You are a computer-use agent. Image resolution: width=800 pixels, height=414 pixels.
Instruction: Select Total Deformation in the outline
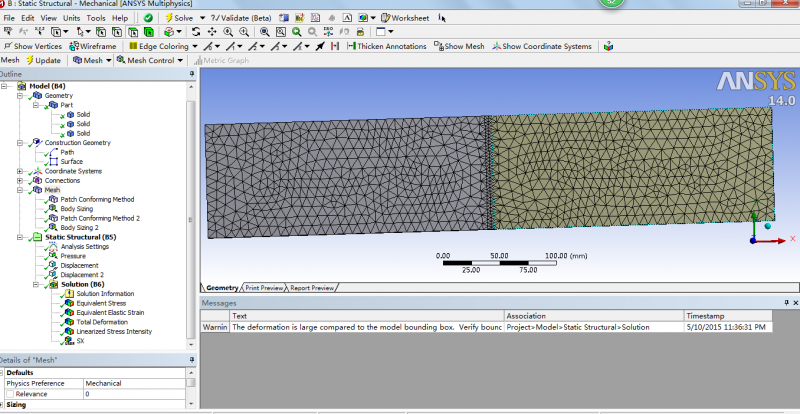(103, 322)
